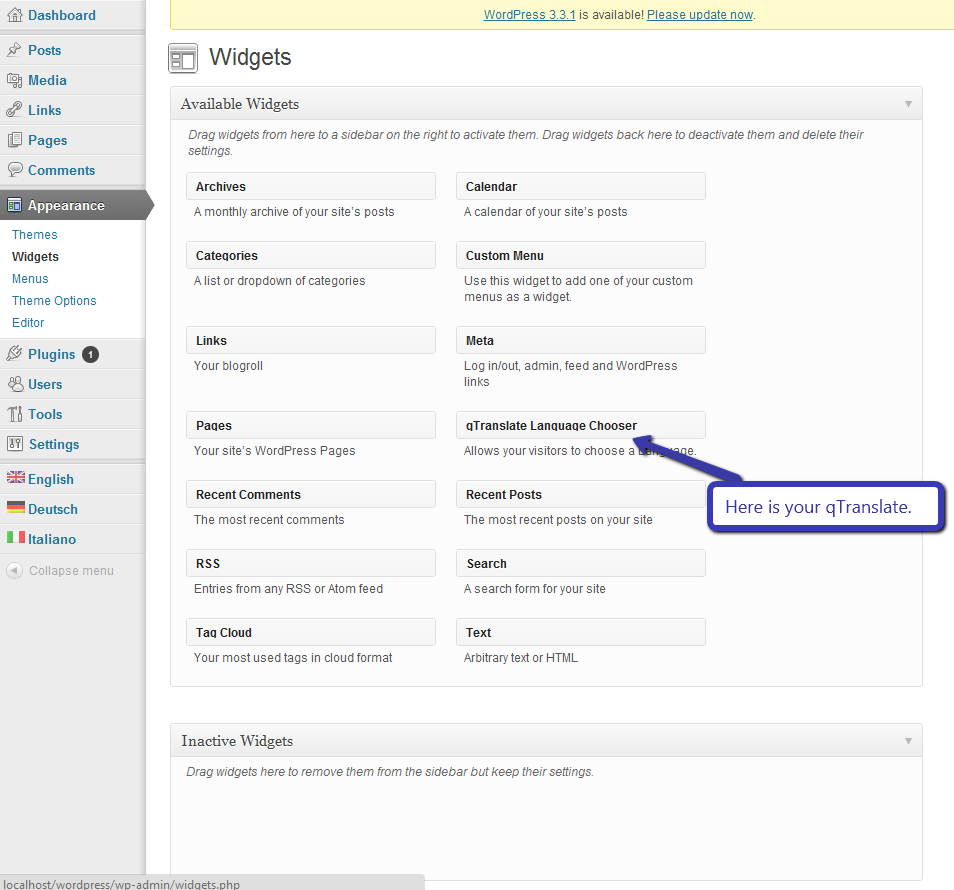Select the Text widget
Viewport: 954px width, 890px height.
click(581, 632)
